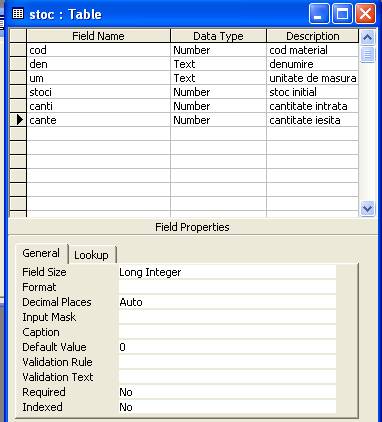Click the Default Value field showing 0
Viewport: 382px width, 422px height.
point(227,347)
